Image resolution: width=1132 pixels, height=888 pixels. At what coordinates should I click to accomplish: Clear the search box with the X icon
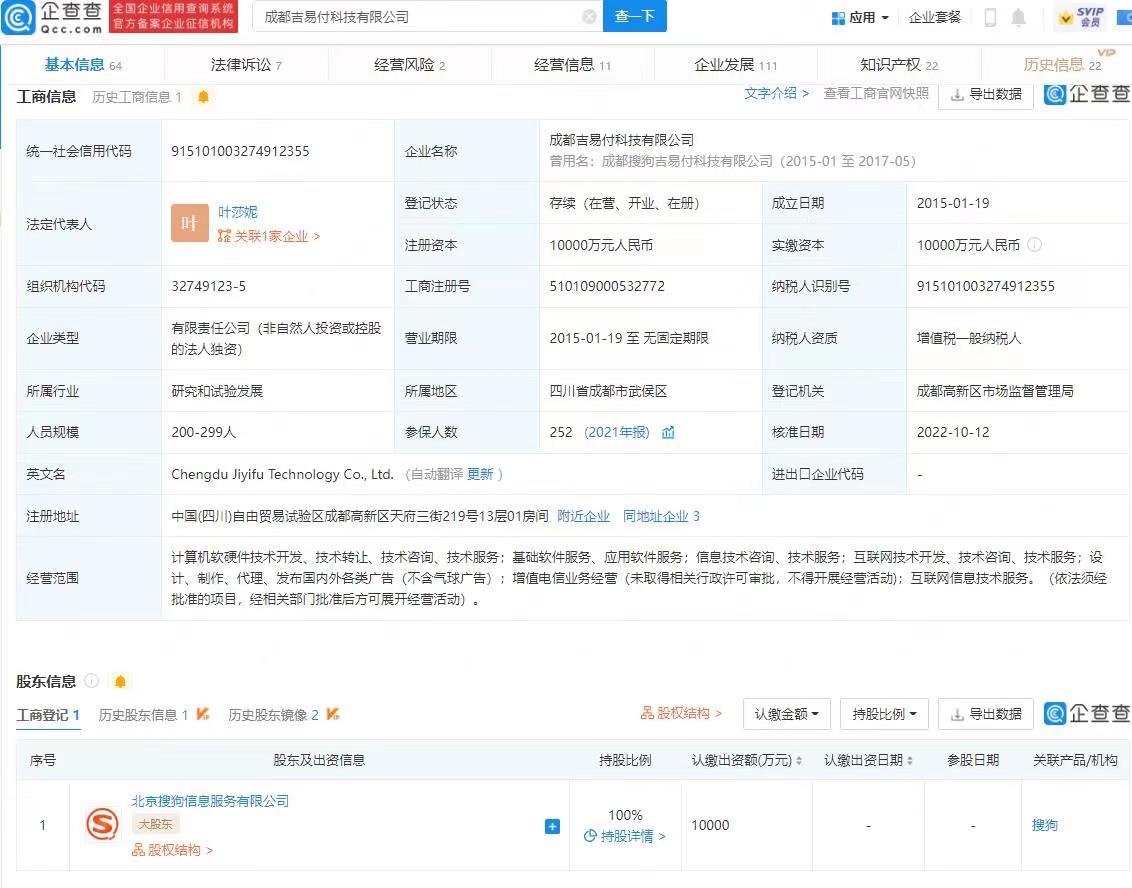tap(589, 17)
